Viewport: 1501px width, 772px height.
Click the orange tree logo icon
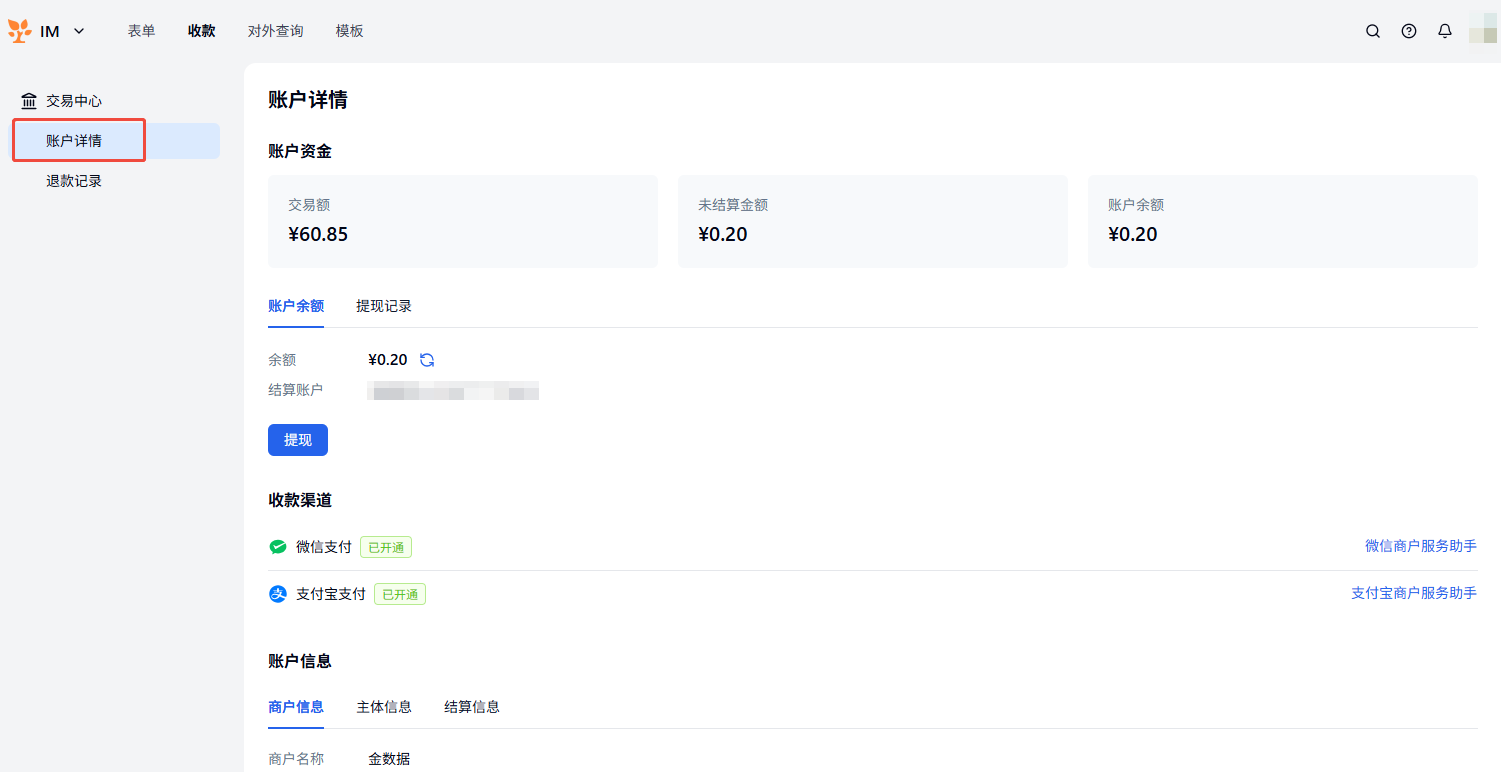(x=20, y=31)
